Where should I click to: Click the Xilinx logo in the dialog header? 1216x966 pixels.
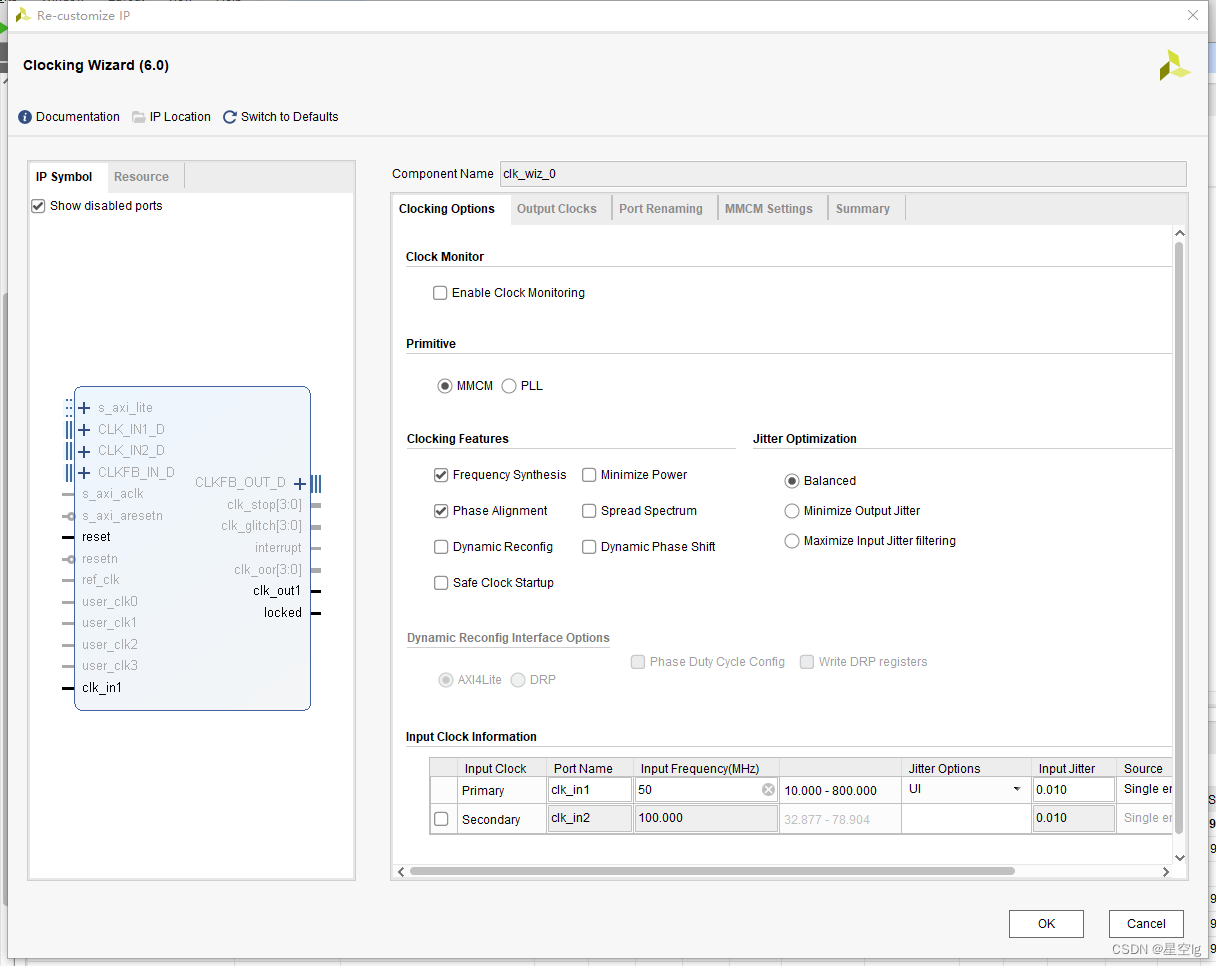click(x=1174, y=66)
